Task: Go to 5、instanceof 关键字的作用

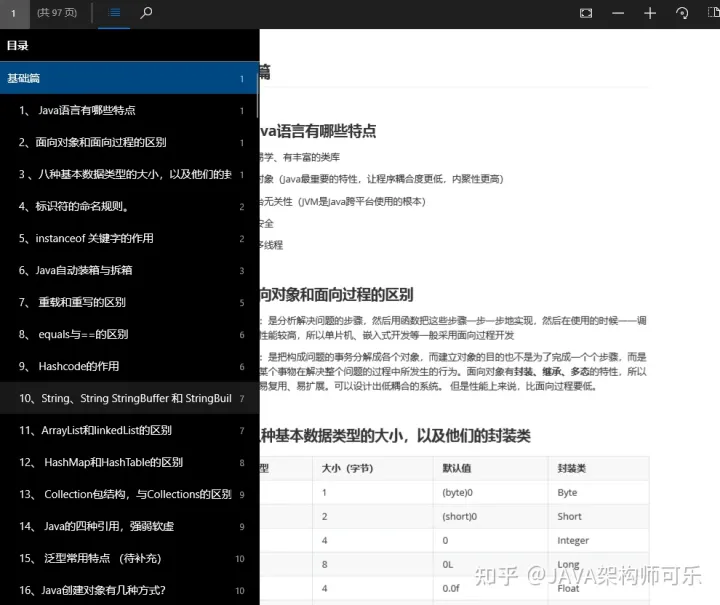Action: 129,238
